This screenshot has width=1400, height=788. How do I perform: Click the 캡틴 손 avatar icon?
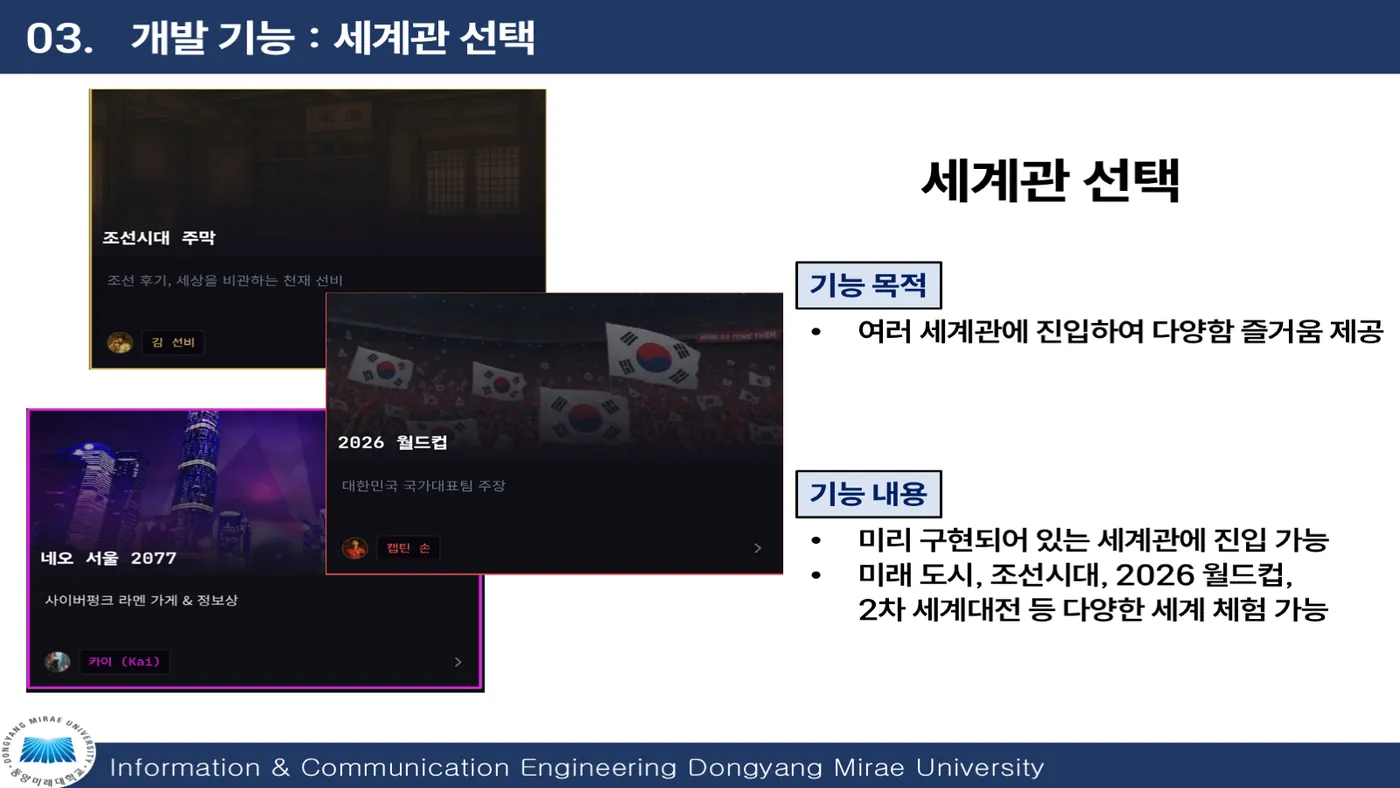(355, 548)
